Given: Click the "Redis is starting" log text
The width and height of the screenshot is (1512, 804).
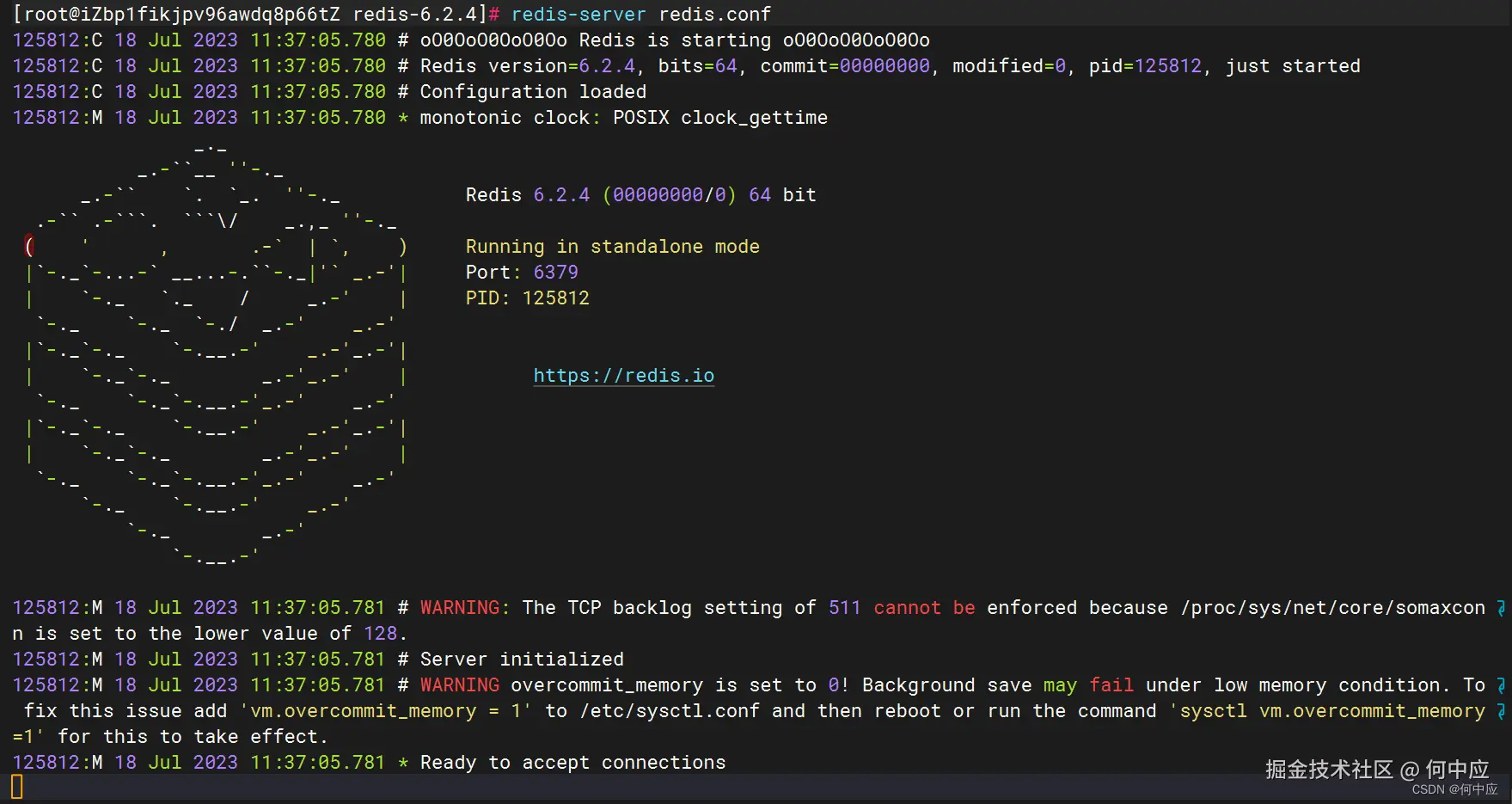Looking at the screenshot, I should tap(675, 40).
